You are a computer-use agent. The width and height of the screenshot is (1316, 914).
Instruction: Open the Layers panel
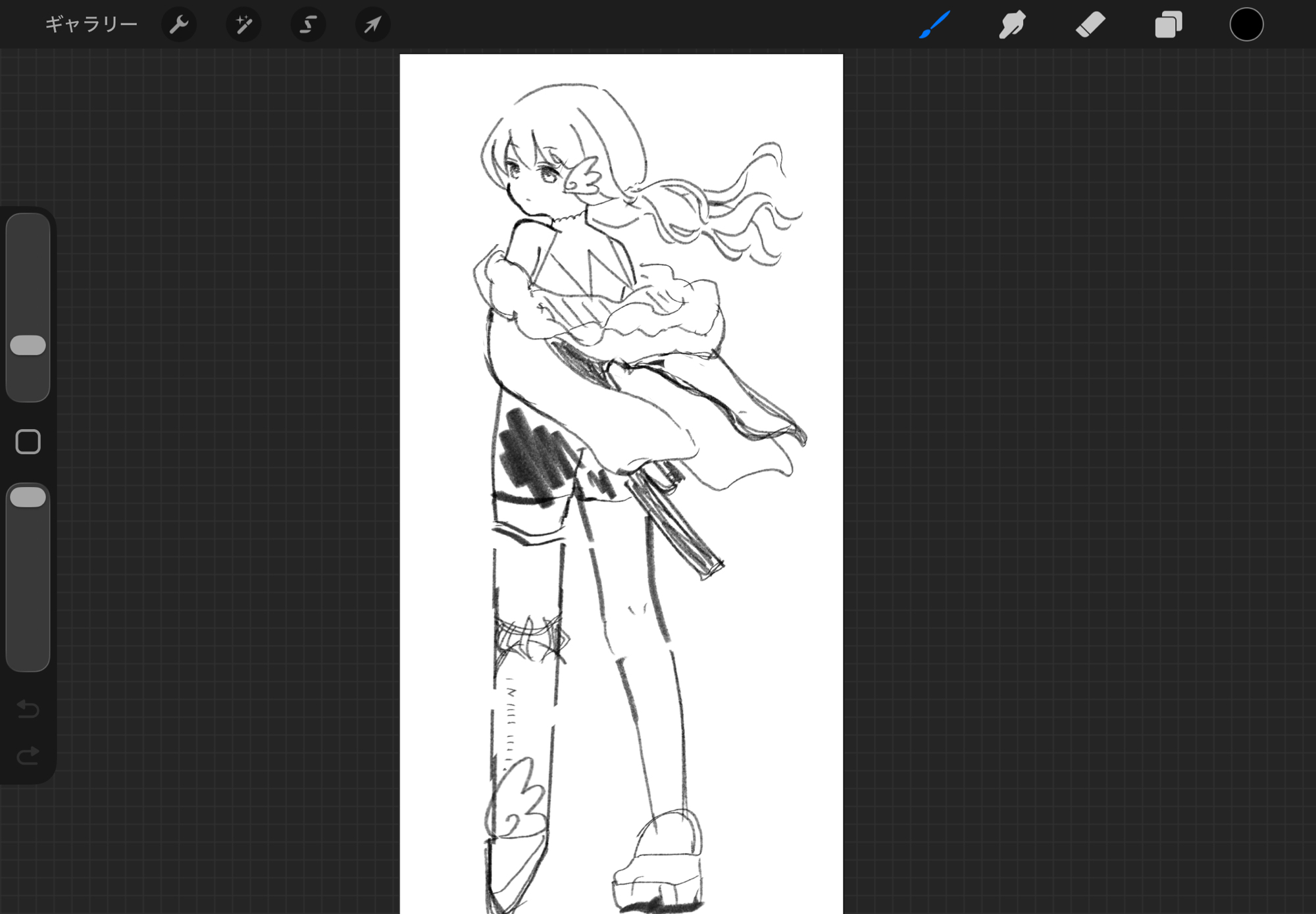pos(1169,25)
